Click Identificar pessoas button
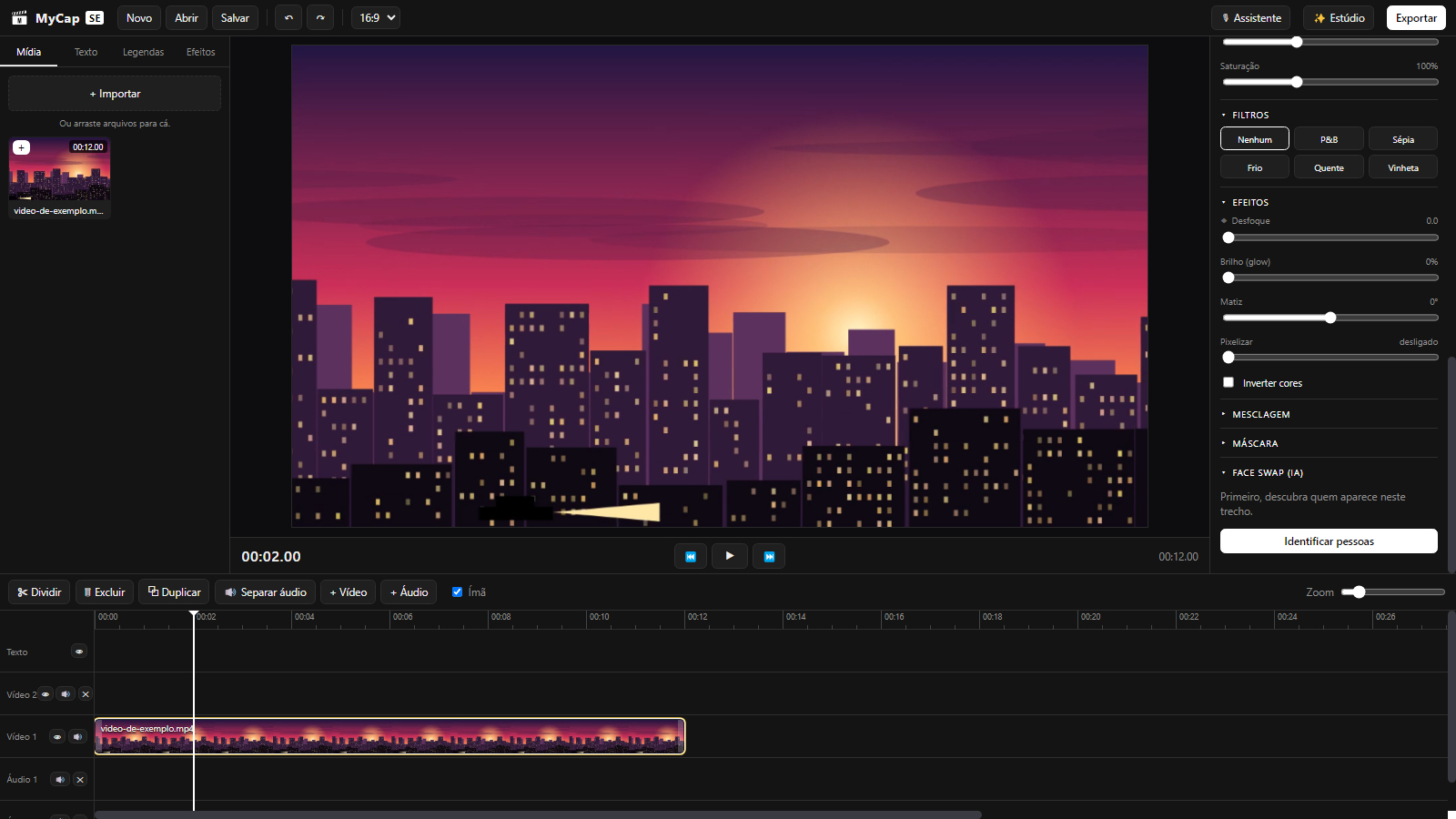 (1329, 541)
